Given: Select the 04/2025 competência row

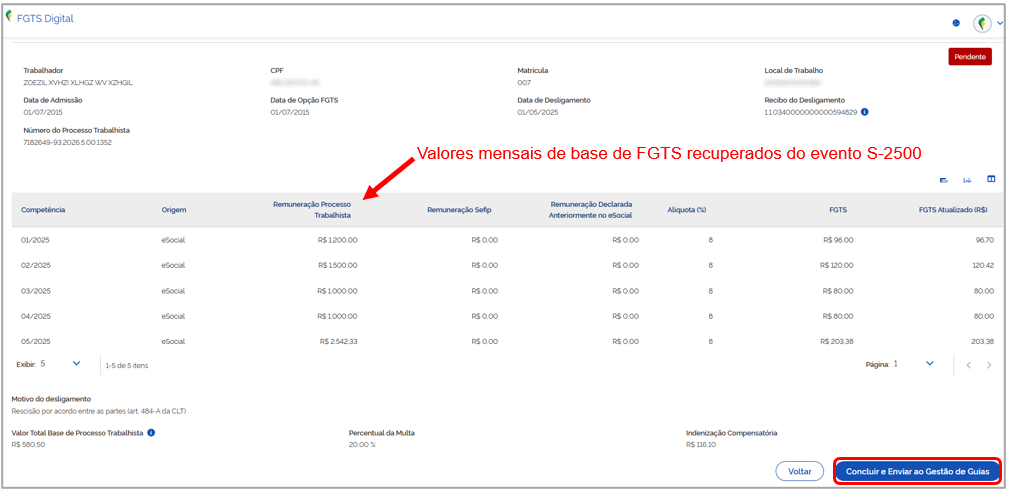Looking at the screenshot, I should point(507,316).
